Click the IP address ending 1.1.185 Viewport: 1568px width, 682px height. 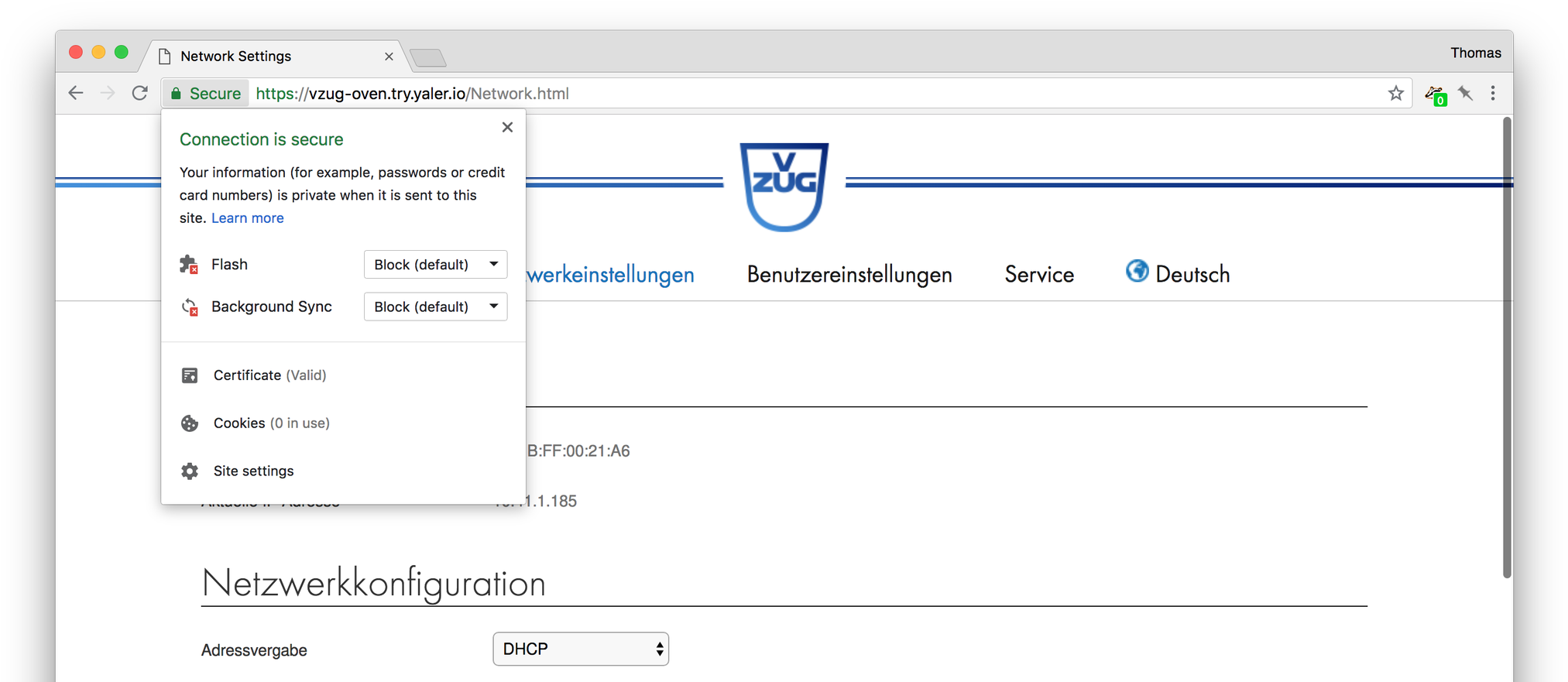pyautogui.click(x=551, y=502)
